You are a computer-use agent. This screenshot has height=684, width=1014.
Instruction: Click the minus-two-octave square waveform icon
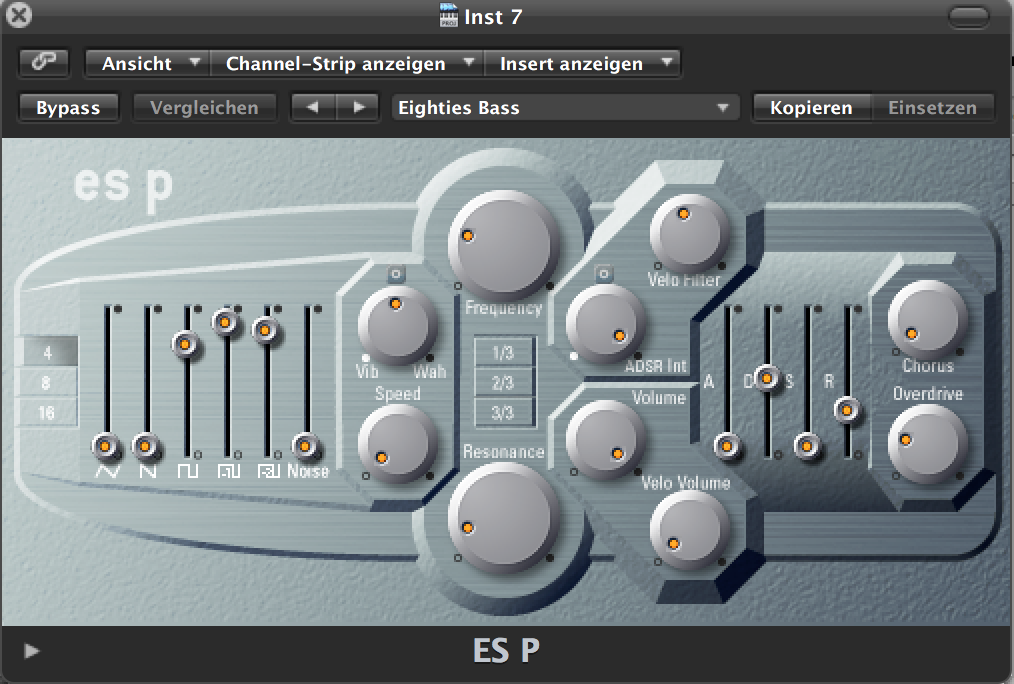[x=268, y=471]
